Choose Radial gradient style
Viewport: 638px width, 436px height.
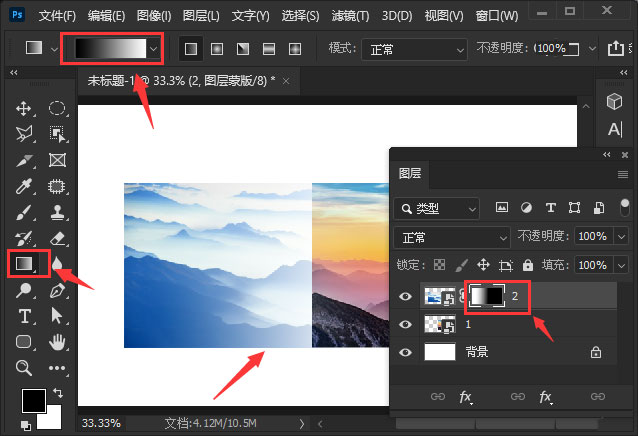(217, 49)
